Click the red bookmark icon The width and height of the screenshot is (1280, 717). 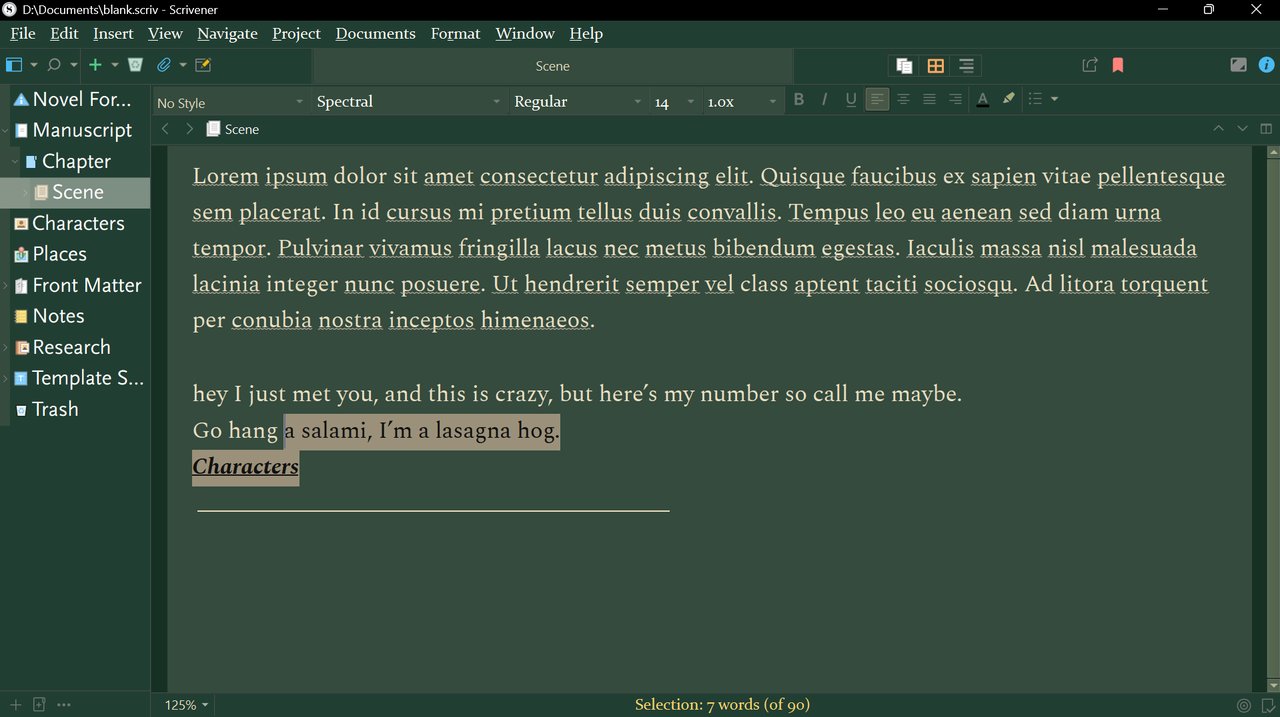[x=1118, y=65]
